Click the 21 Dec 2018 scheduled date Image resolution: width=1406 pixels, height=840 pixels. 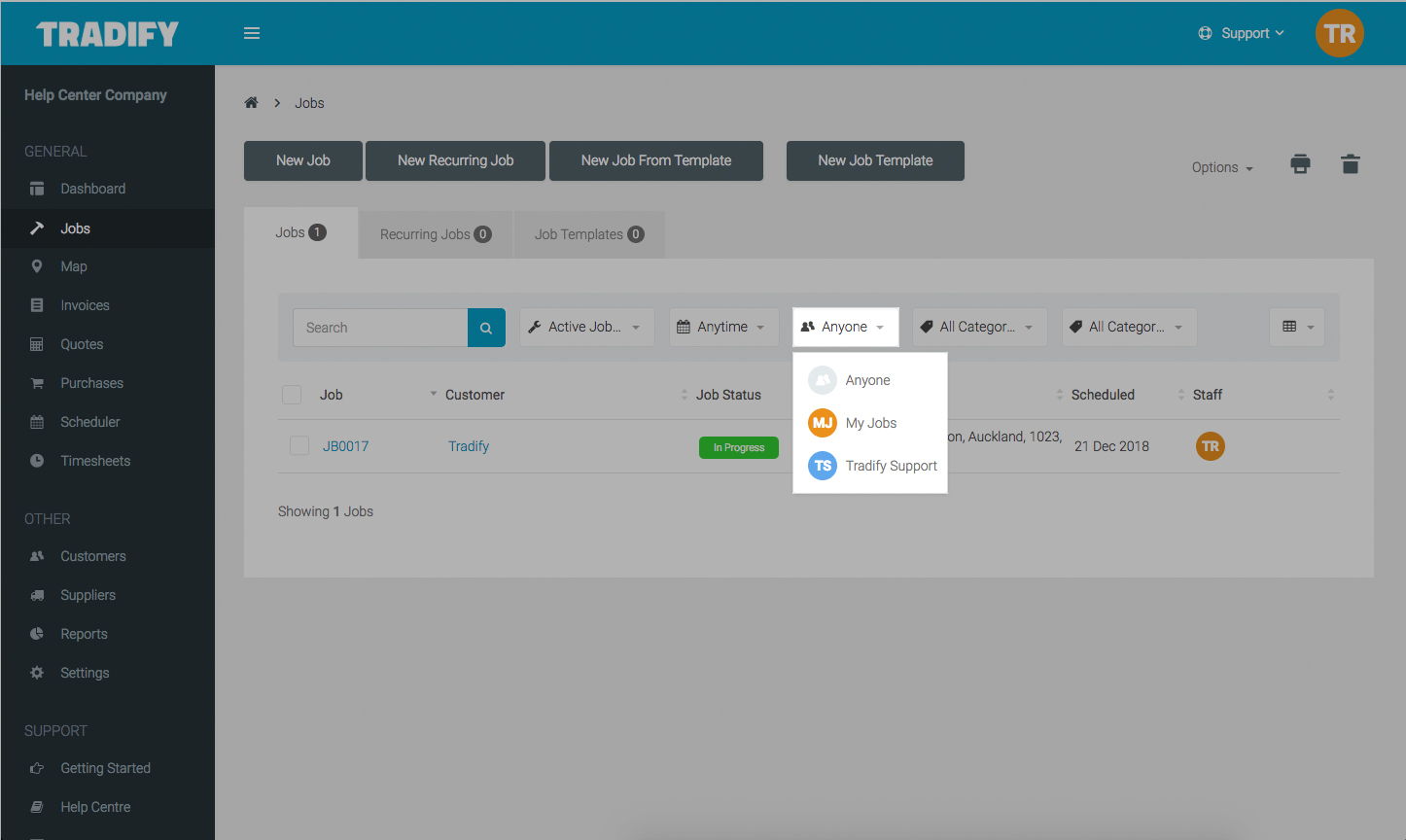coord(1111,446)
